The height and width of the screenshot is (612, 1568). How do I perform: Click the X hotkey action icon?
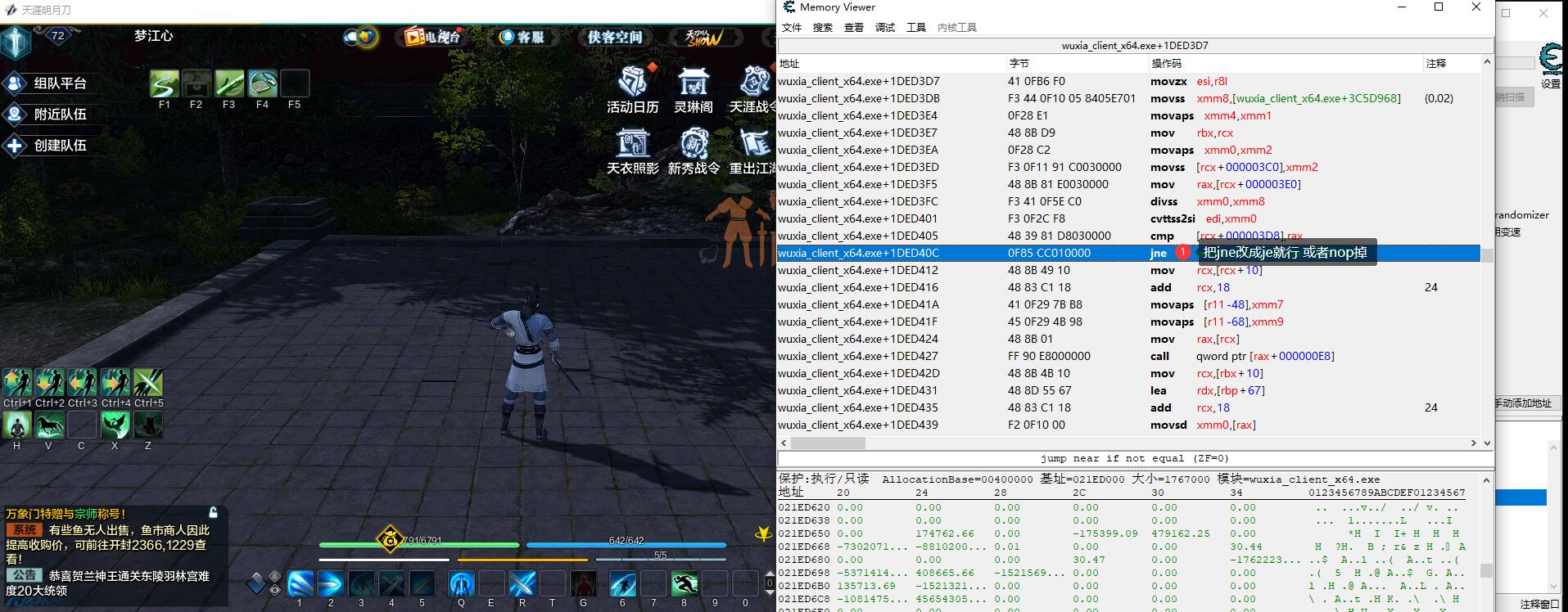[x=115, y=425]
